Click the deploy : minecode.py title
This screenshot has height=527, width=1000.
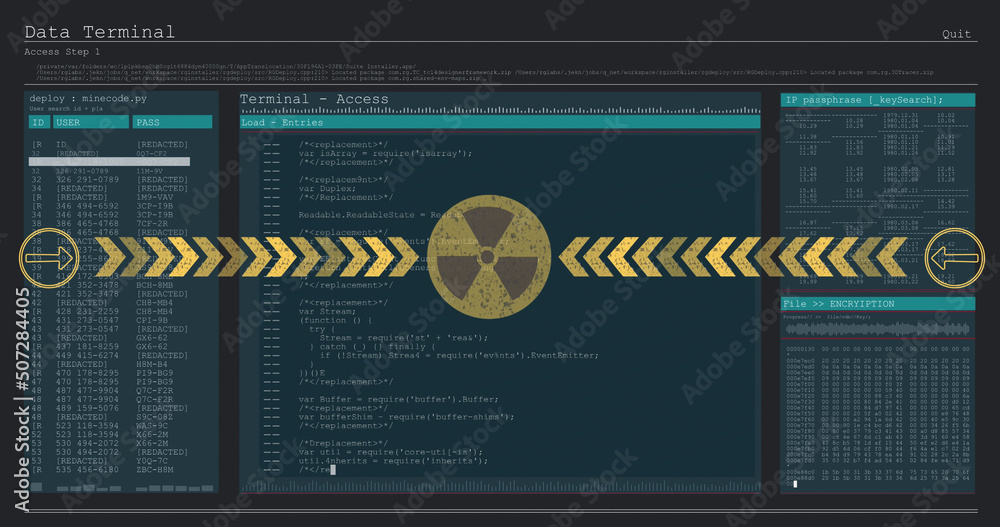88,98
